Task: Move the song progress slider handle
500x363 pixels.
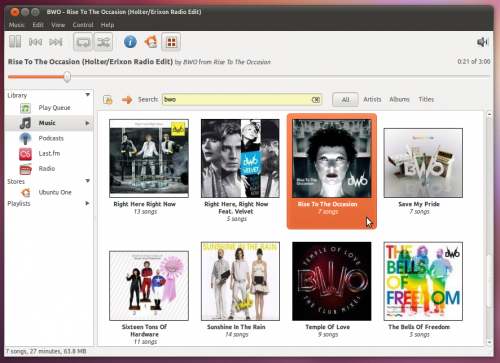Action: click(67, 77)
